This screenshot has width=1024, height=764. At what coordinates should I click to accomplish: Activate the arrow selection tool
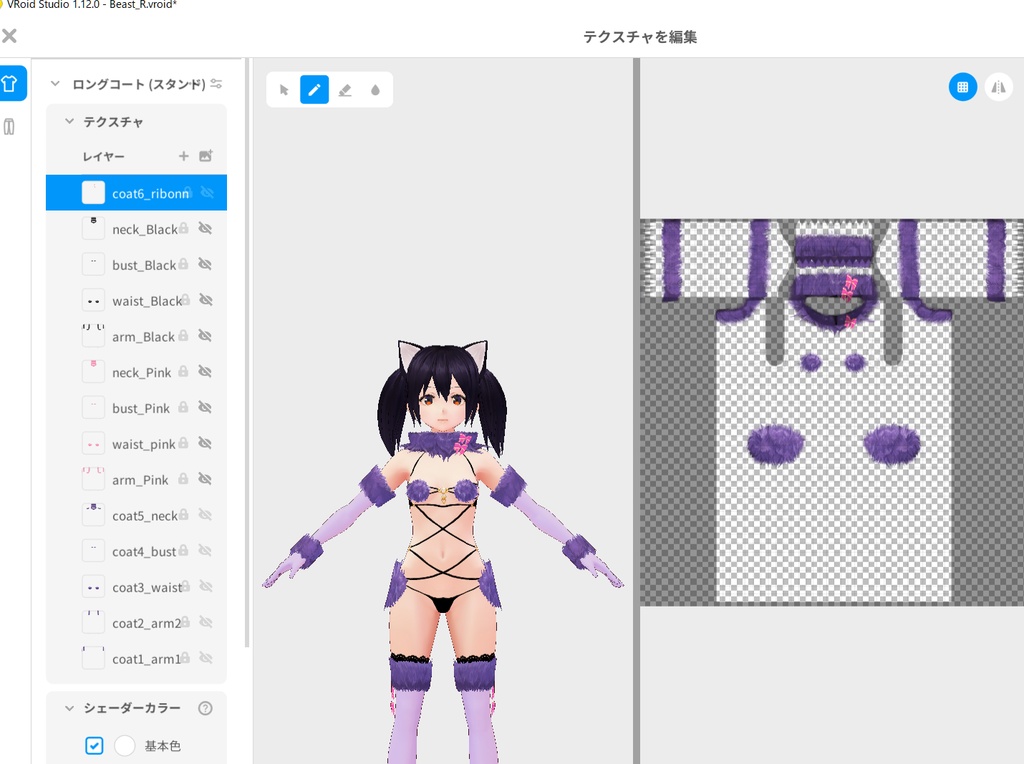283,89
